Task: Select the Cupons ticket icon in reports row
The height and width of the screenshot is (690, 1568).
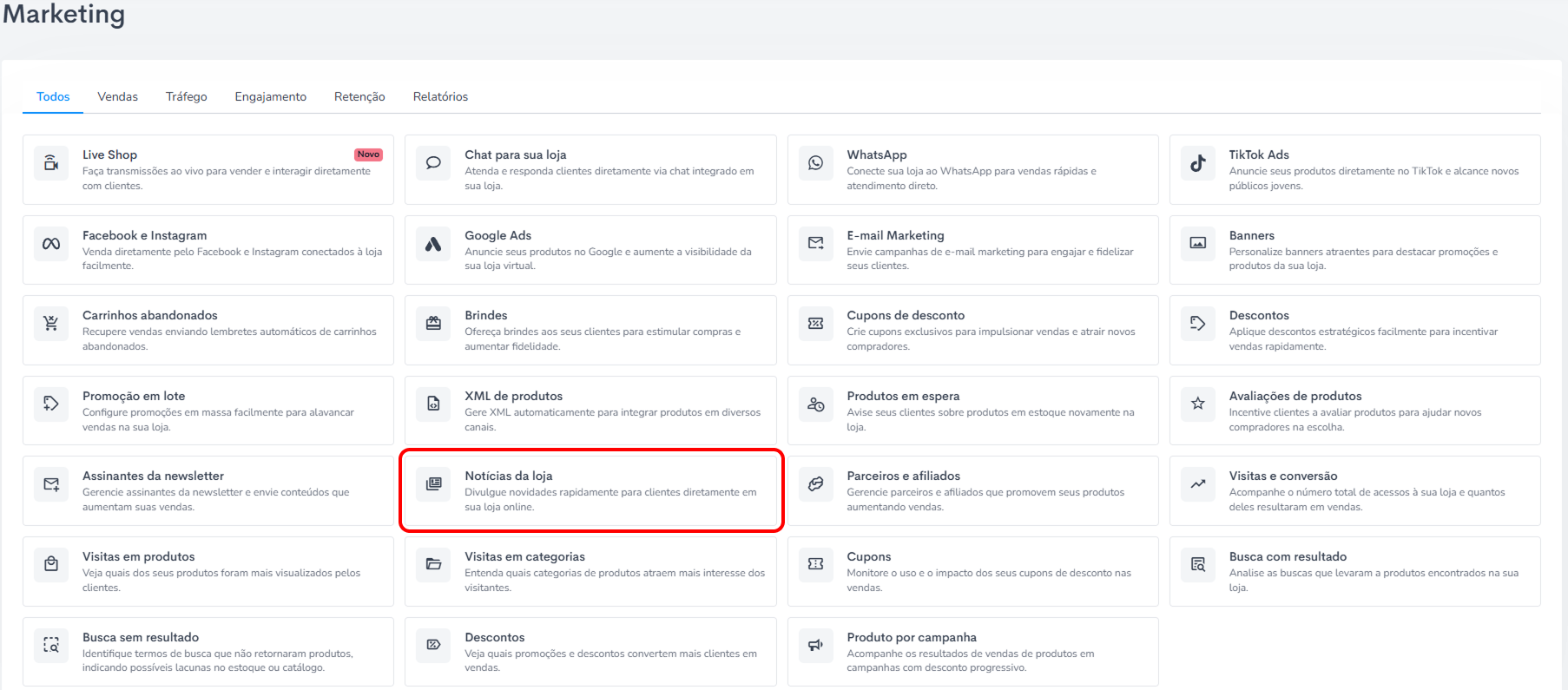Action: (x=815, y=564)
